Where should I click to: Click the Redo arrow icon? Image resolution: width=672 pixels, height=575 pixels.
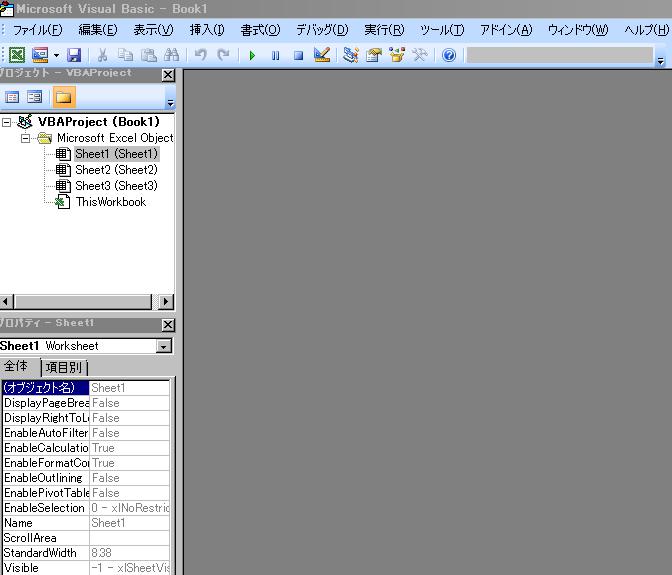pyautogui.click(x=223, y=55)
